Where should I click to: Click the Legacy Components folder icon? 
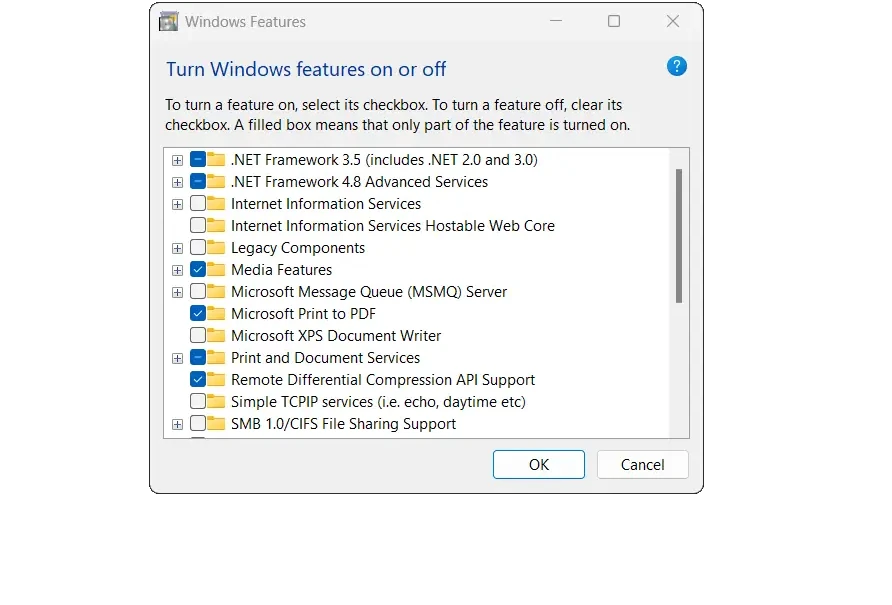216,248
